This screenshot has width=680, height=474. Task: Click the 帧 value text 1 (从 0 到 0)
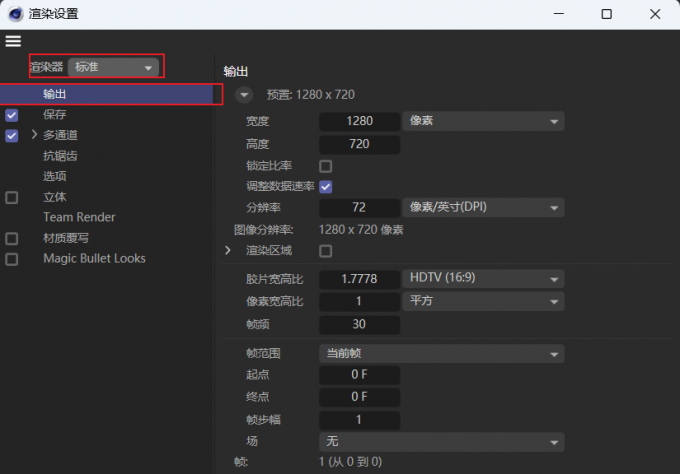(350, 462)
